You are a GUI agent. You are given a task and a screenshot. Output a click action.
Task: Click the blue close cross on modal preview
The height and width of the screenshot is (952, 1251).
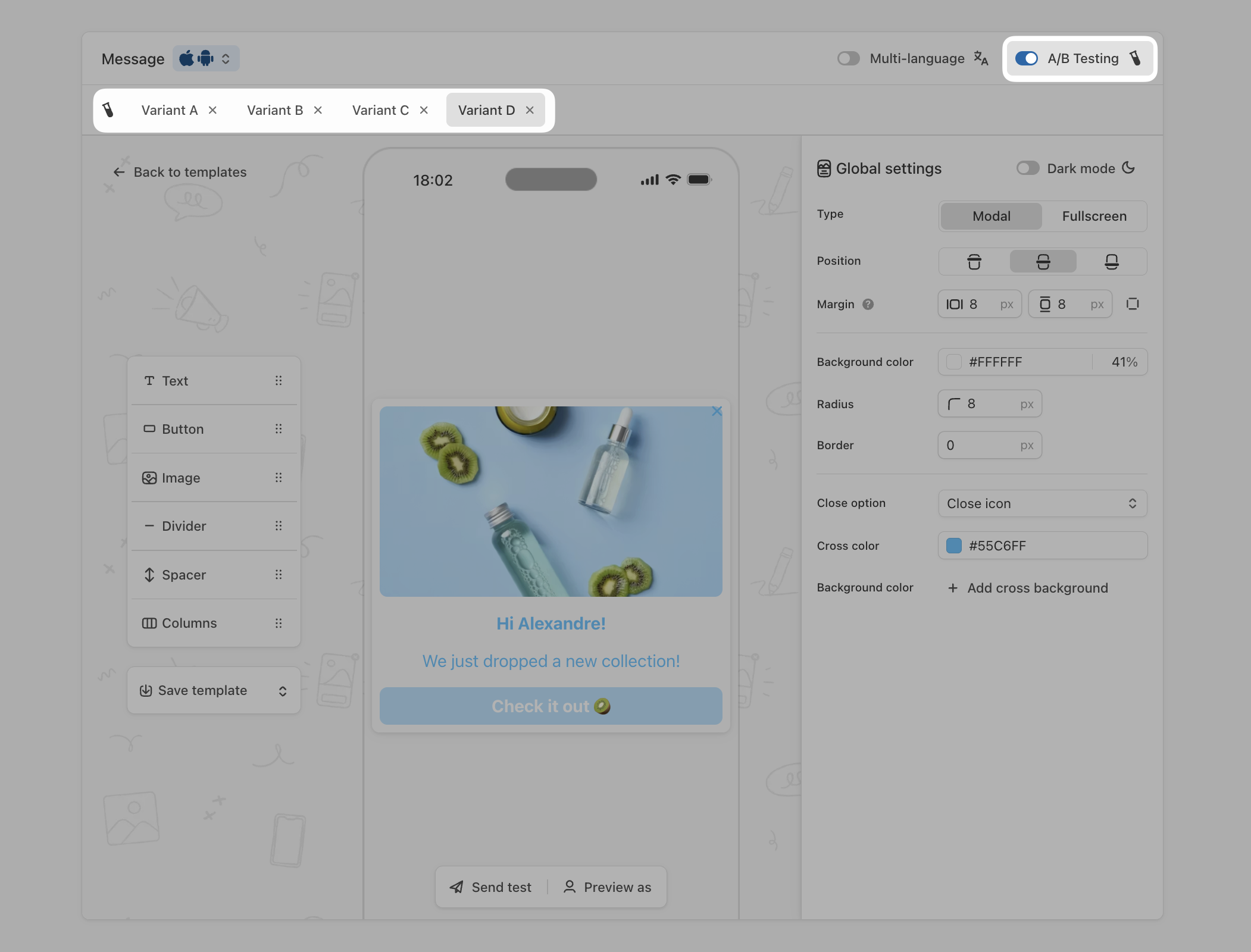click(x=717, y=411)
